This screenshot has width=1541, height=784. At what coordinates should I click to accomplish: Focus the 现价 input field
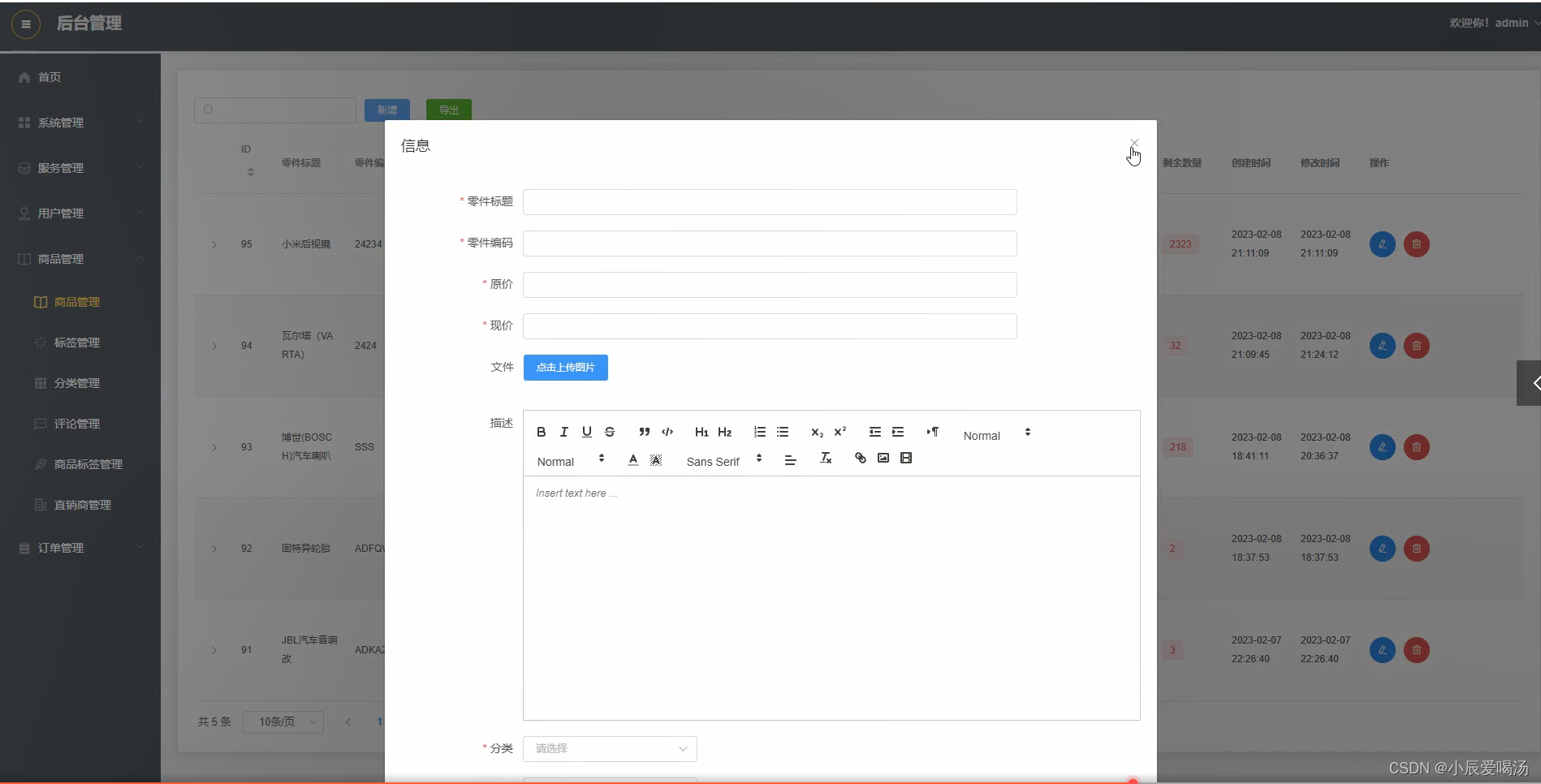(x=770, y=326)
